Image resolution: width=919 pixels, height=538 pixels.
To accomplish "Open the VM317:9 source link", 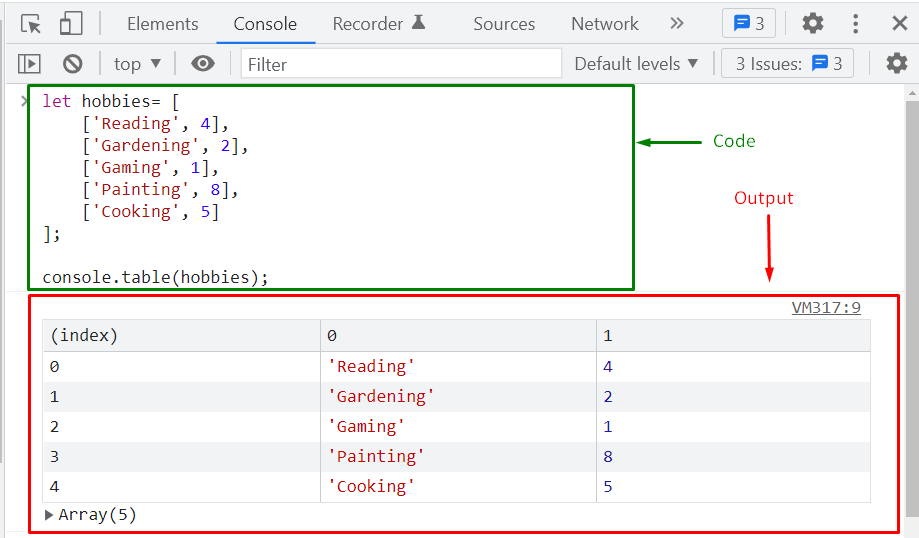I will [x=826, y=308].
